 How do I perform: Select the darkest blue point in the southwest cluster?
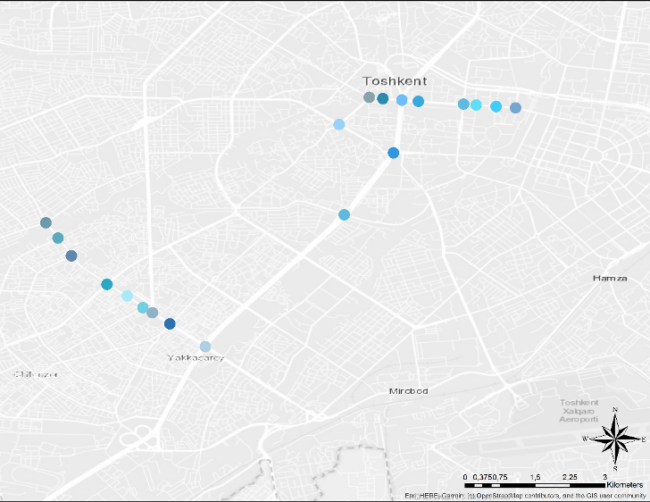[170, 324]
